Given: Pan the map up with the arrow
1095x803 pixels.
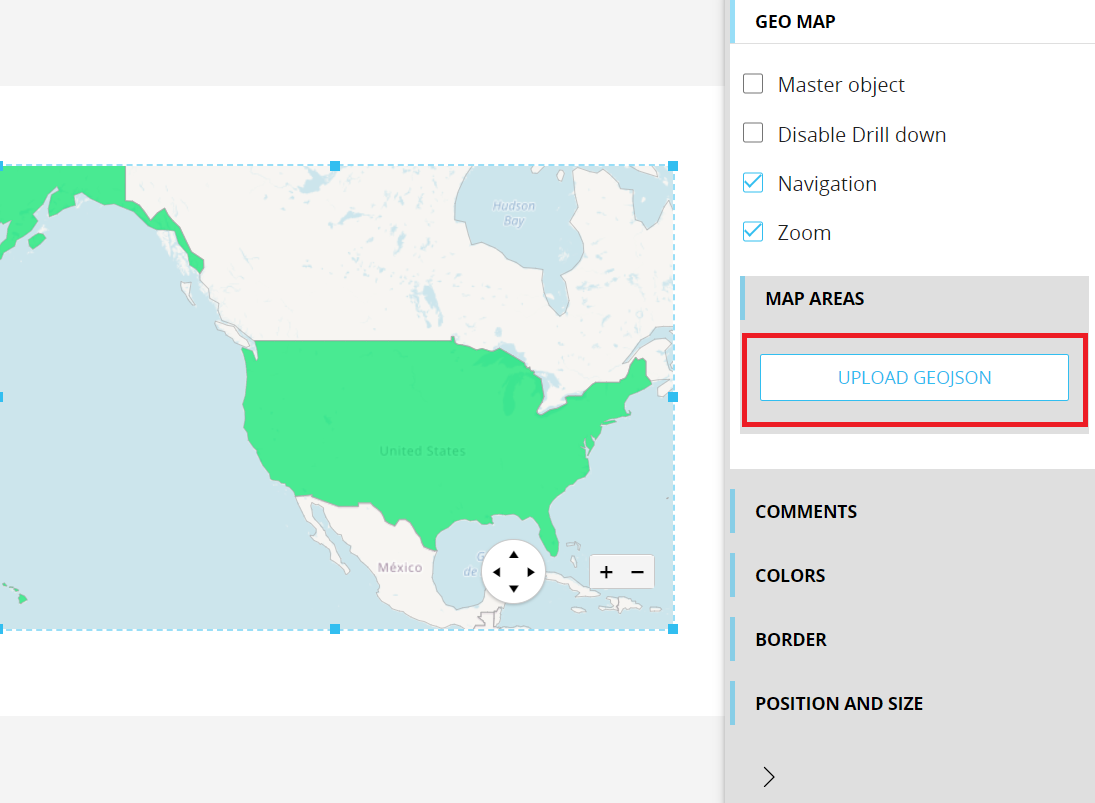Looking at the screenshot, I should (x=514, y=555).
